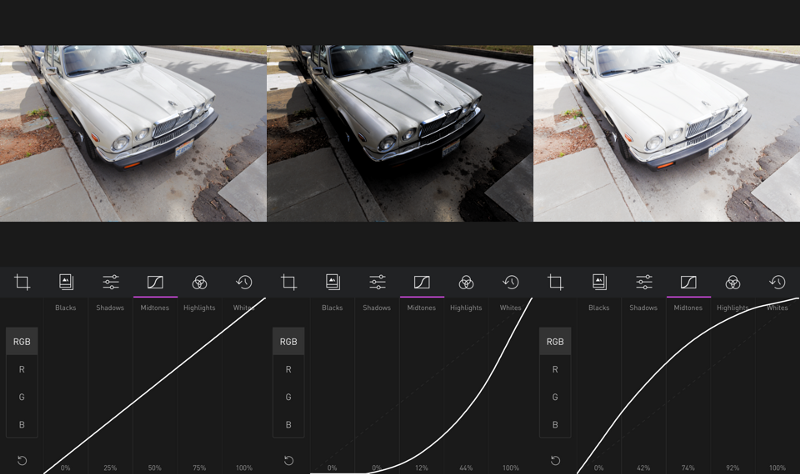
Task: Select the crop tool in the left panel
Action: tap(22, 283)
